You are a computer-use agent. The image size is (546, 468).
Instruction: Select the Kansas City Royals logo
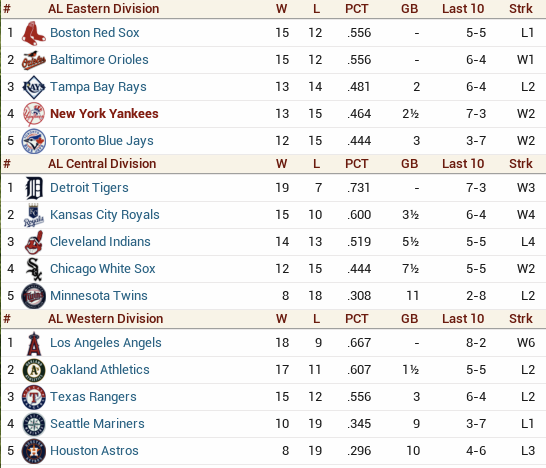tap(34, 215)
